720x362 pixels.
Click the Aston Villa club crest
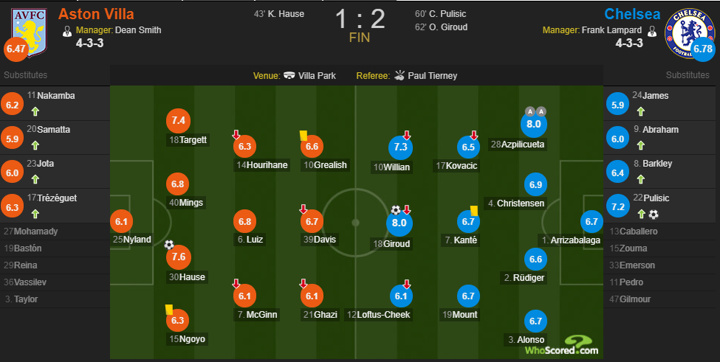[x=30, y=32]
